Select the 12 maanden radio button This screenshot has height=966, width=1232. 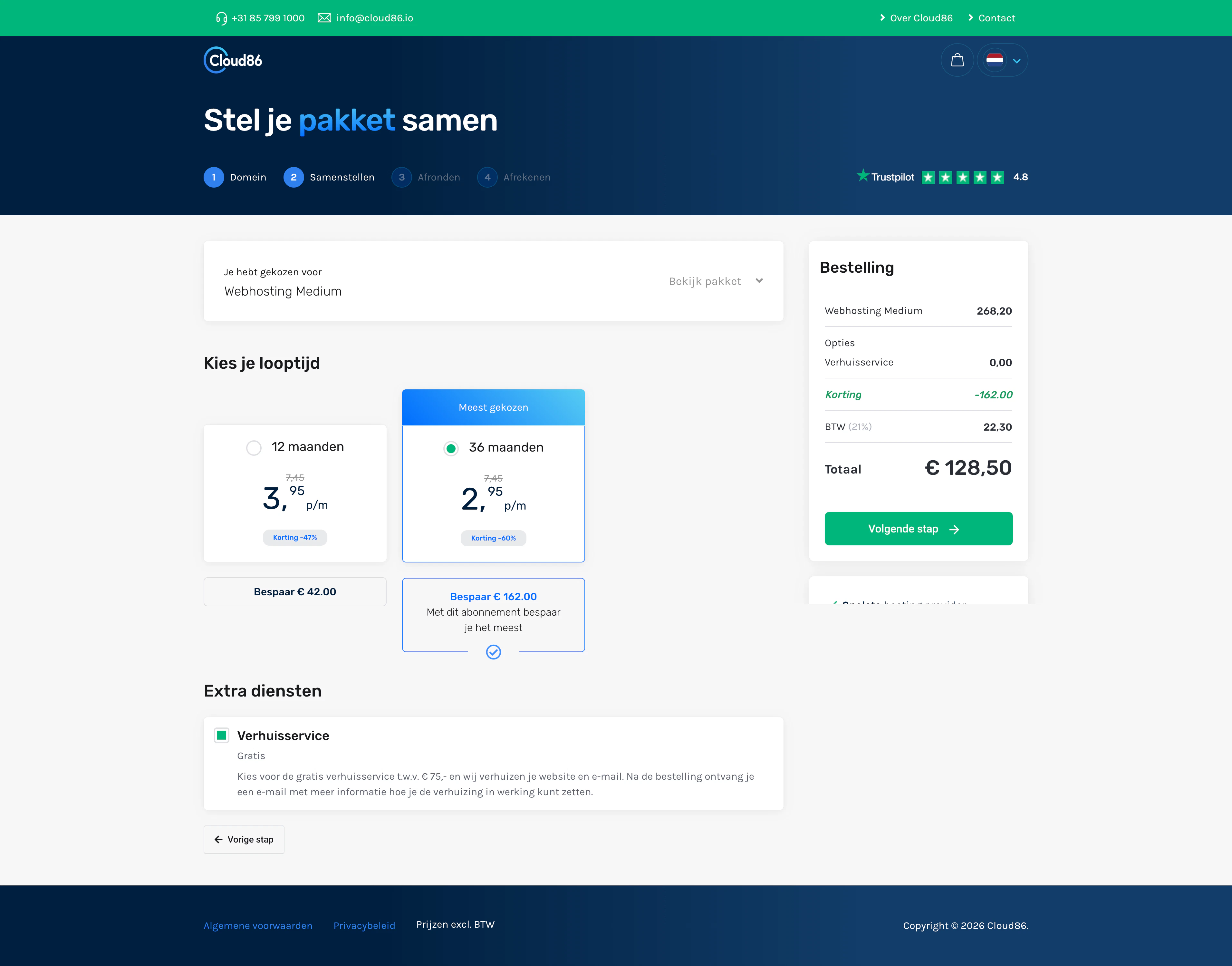[254, 448]
